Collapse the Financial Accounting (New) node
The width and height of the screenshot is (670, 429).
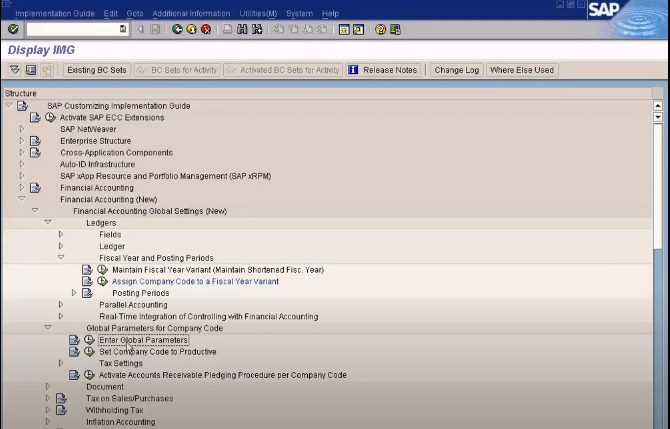[x=22, y=199]
